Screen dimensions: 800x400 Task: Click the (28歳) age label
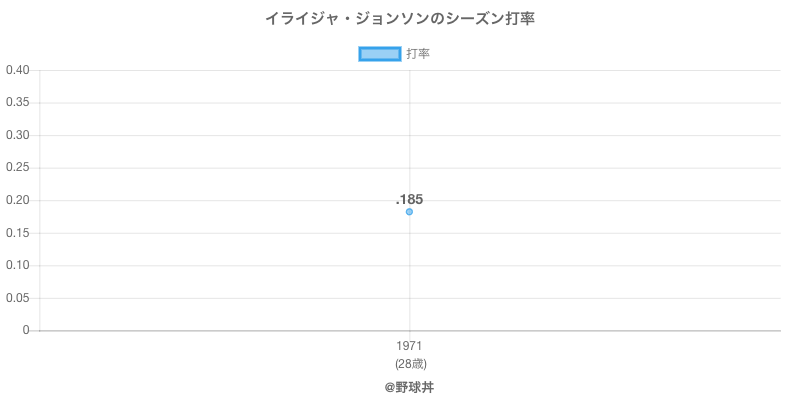409,363
